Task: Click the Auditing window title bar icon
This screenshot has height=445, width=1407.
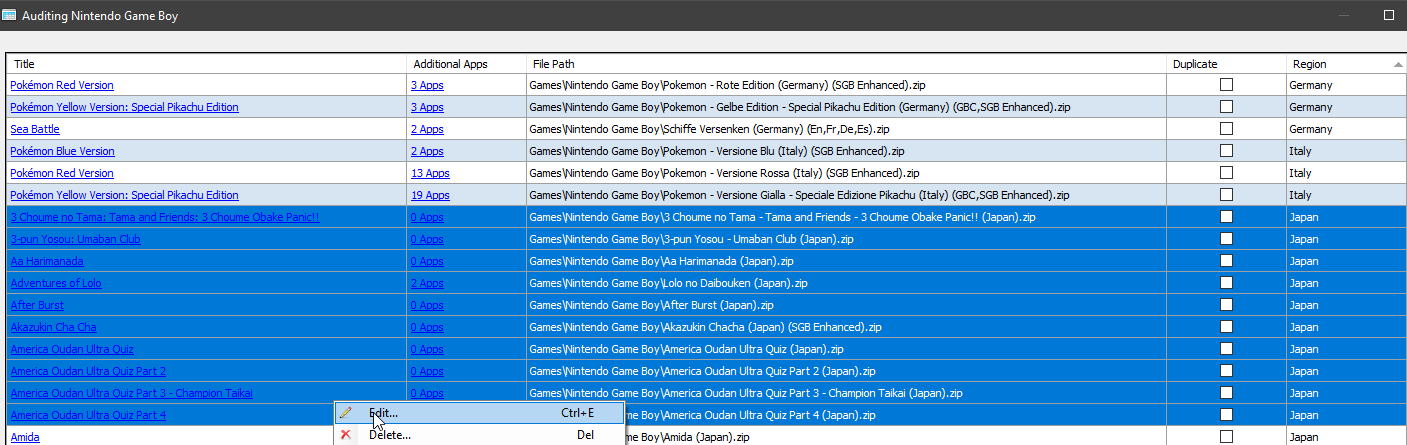Action: click(9, 16)
